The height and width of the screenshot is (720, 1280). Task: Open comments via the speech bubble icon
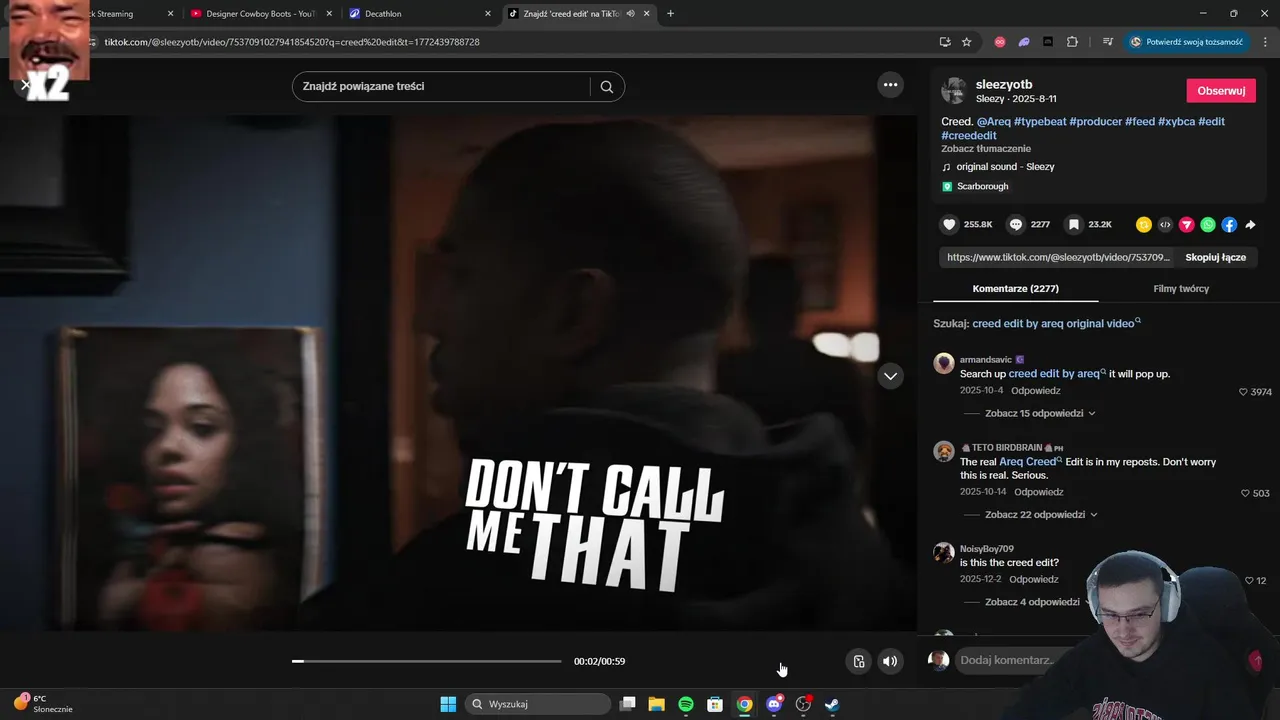[1016, 225]
